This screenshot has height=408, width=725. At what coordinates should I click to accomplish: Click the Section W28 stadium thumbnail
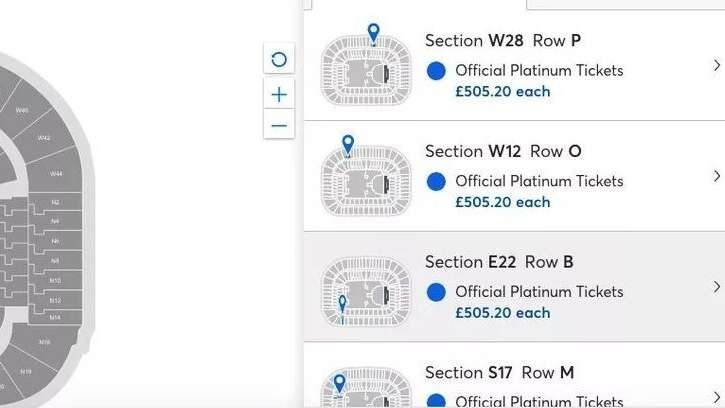(365, 70)
